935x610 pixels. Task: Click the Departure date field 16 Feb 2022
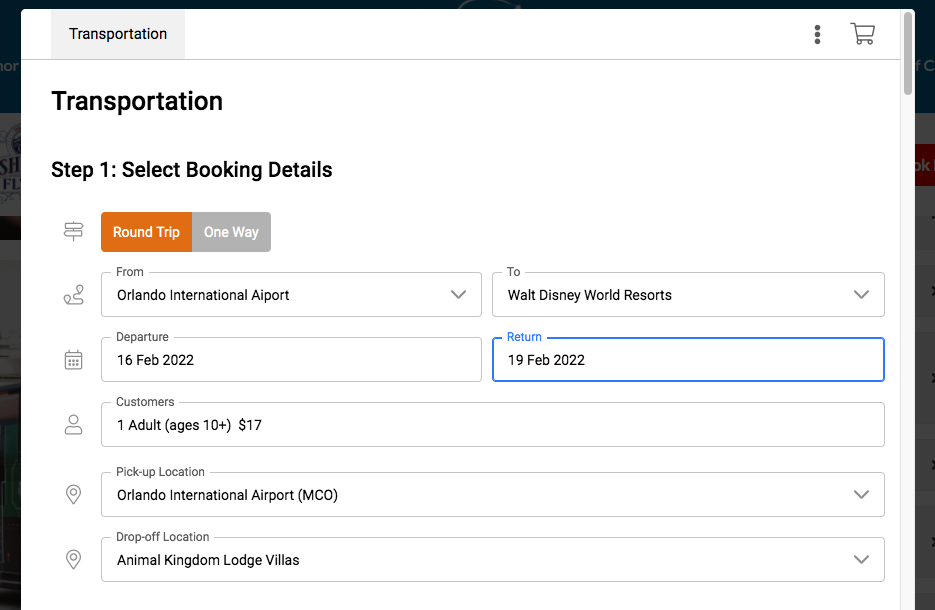click(290, 360)
